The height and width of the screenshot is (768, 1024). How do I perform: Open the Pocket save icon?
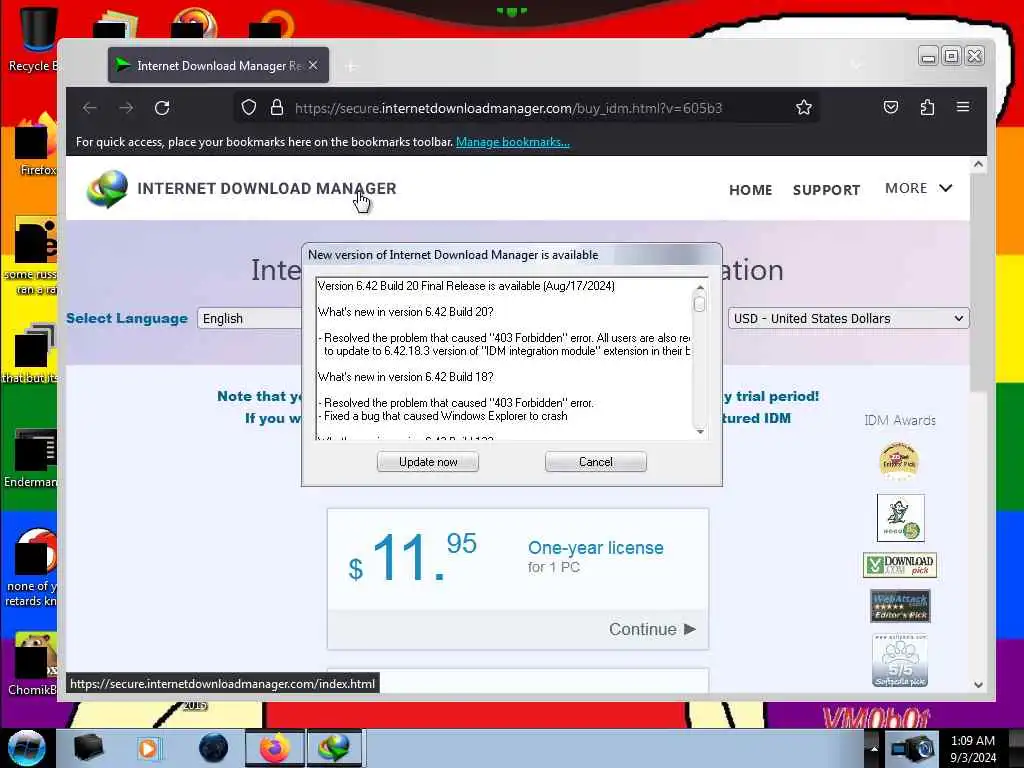891,107
